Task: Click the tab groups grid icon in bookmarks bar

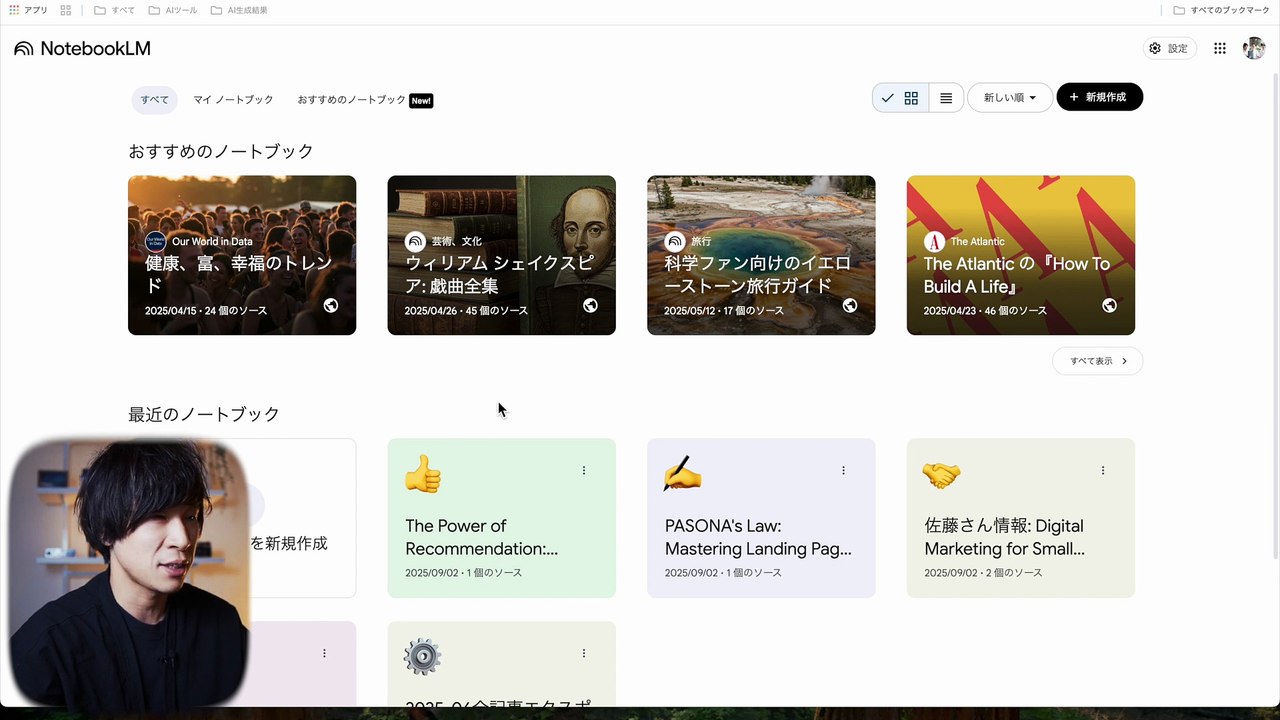Action: pos(66,10)
